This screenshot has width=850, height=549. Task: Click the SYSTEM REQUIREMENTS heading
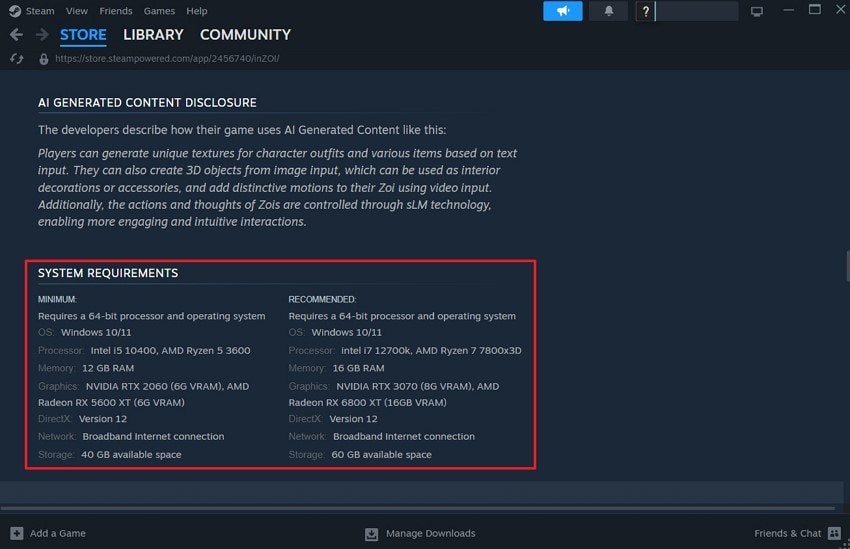[108, 273]
